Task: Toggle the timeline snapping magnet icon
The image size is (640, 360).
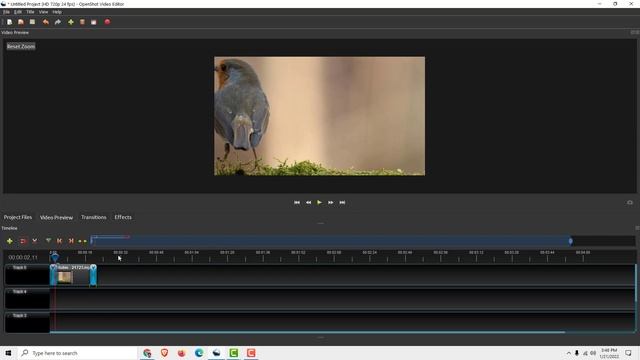Action: (x=23, y=241)
